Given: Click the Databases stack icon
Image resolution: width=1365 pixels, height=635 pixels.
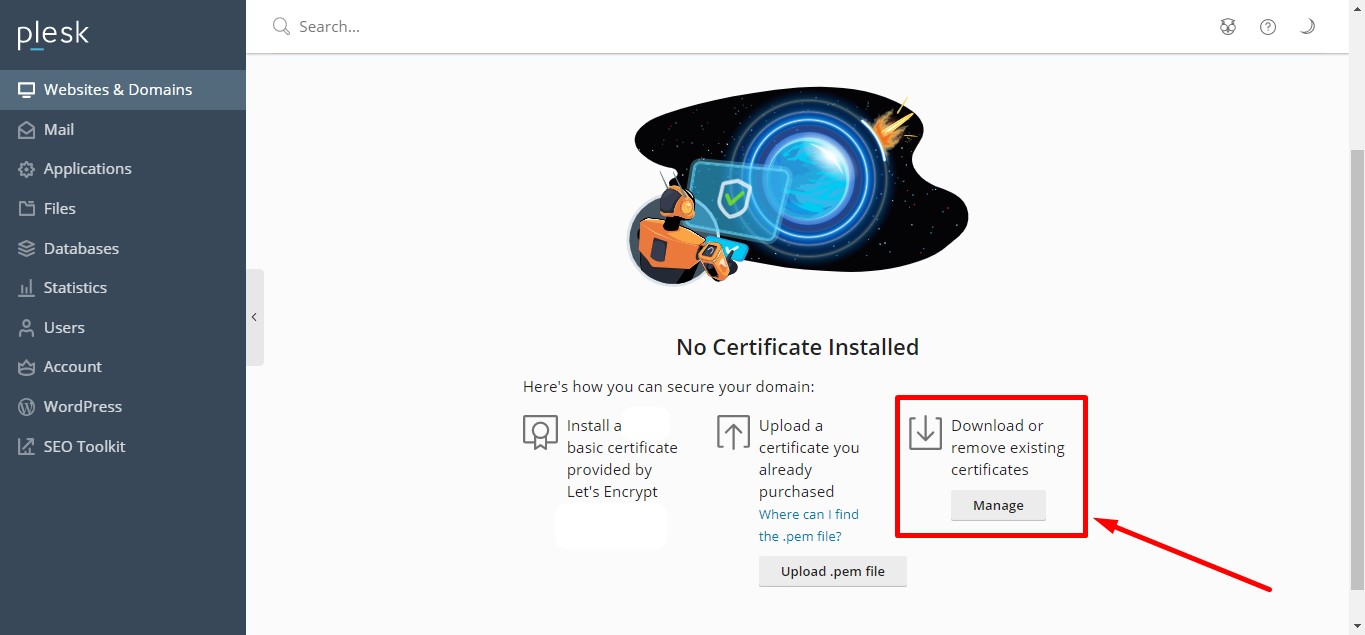Looking at the screenshot, I should 26,248.
